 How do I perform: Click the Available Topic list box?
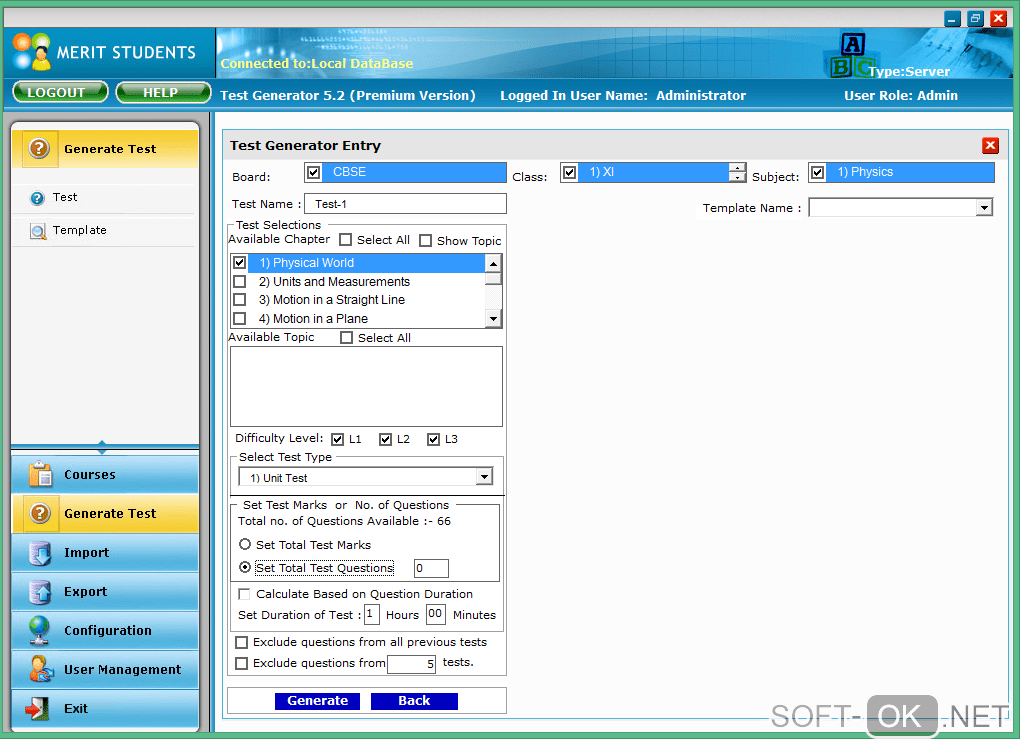click(x=366, y=386)
